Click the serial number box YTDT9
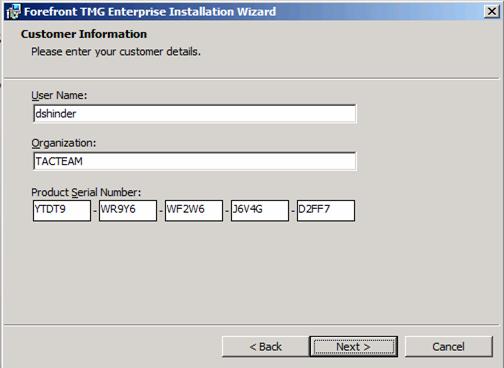This screenshot has height=368, width=504. click(x=62, y=210)
